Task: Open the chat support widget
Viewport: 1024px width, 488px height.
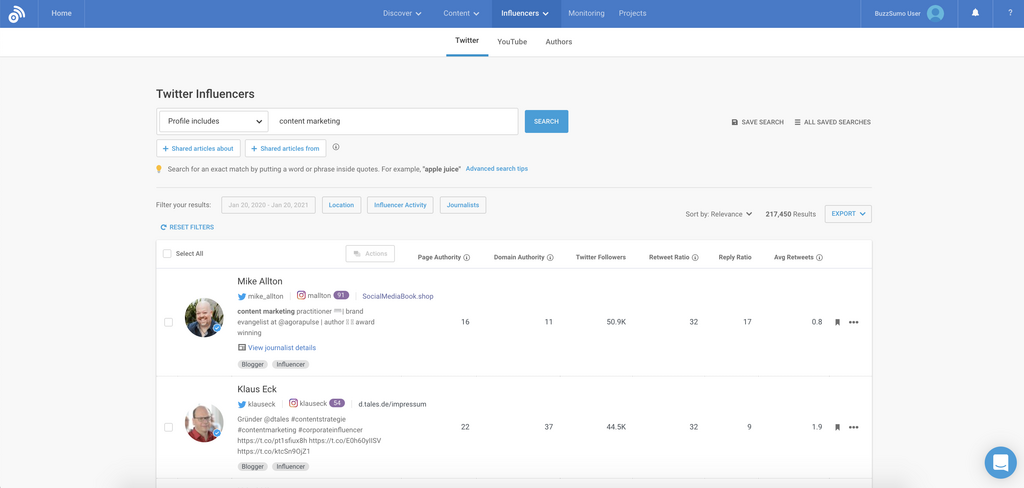Action: pyautogui.click(x=1000, y=462)
